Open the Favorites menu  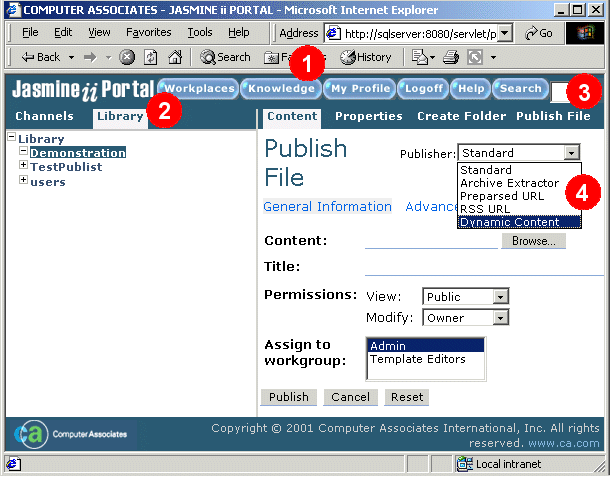[x=149, y=32]
